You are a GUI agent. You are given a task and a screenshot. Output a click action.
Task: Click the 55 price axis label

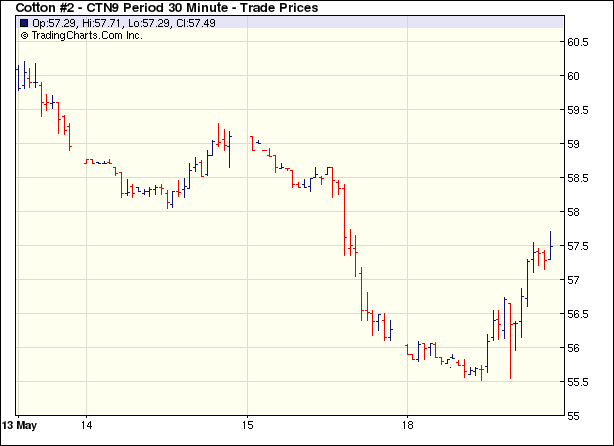pos(575,416)
